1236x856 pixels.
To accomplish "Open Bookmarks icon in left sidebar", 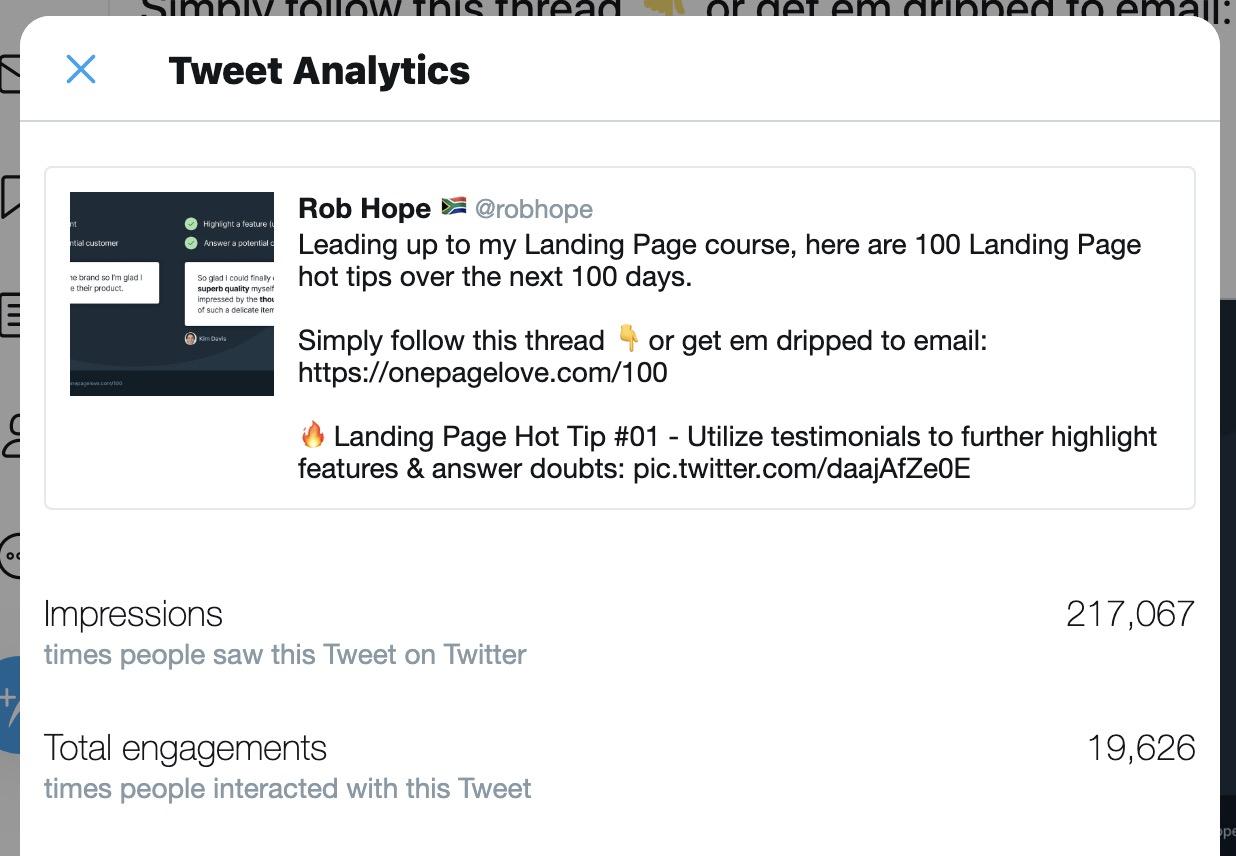I will click(9, 196).
